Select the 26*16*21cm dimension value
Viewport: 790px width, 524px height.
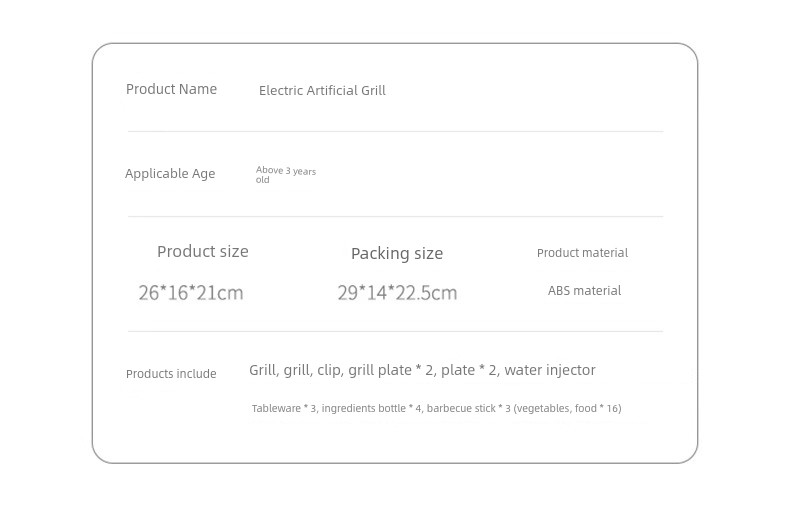[191, 293]
